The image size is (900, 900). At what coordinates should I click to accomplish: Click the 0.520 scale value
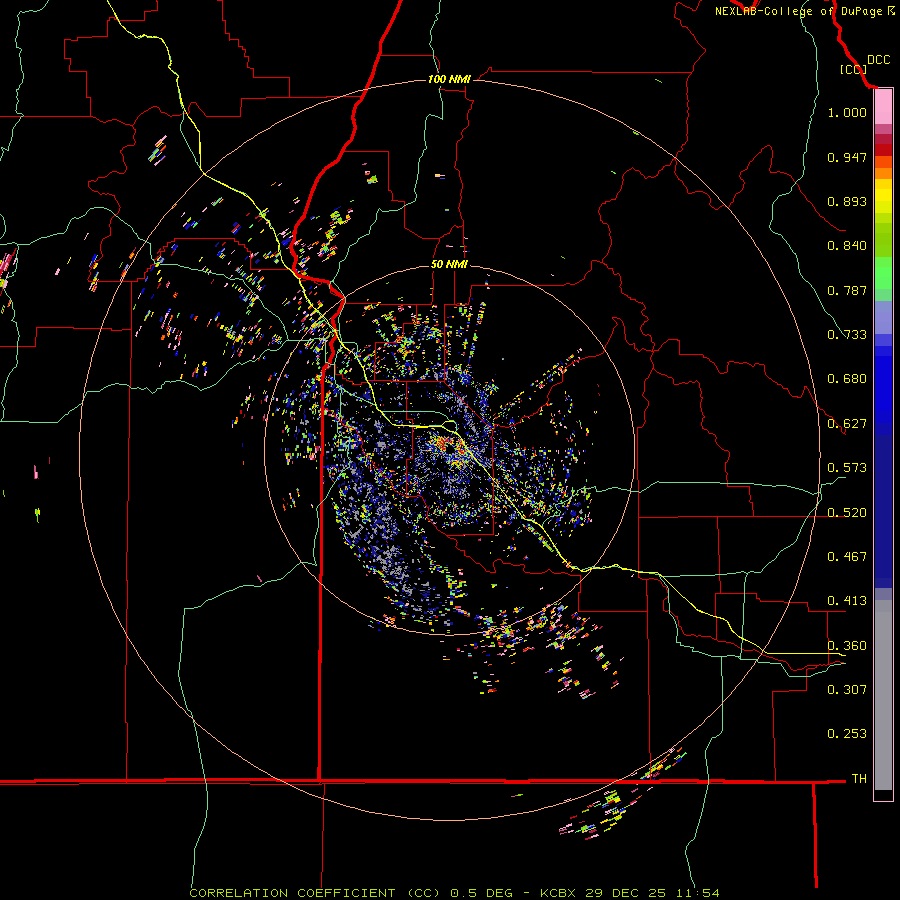point(847,513)
